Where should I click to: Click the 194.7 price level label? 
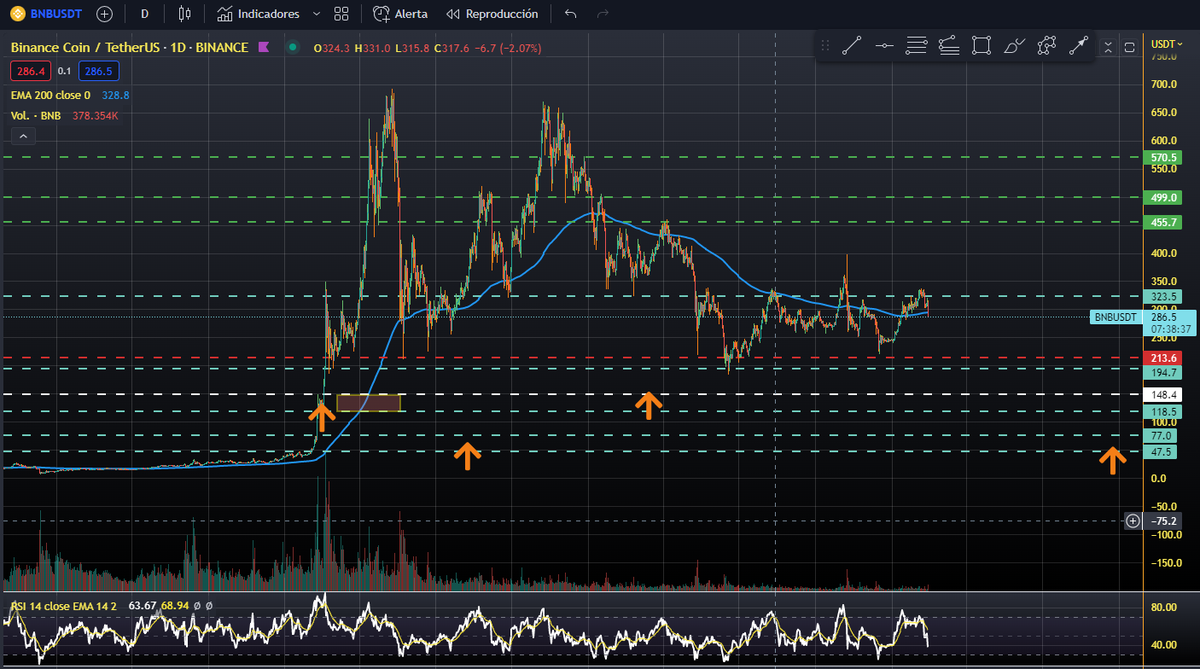coord(1164,372)
